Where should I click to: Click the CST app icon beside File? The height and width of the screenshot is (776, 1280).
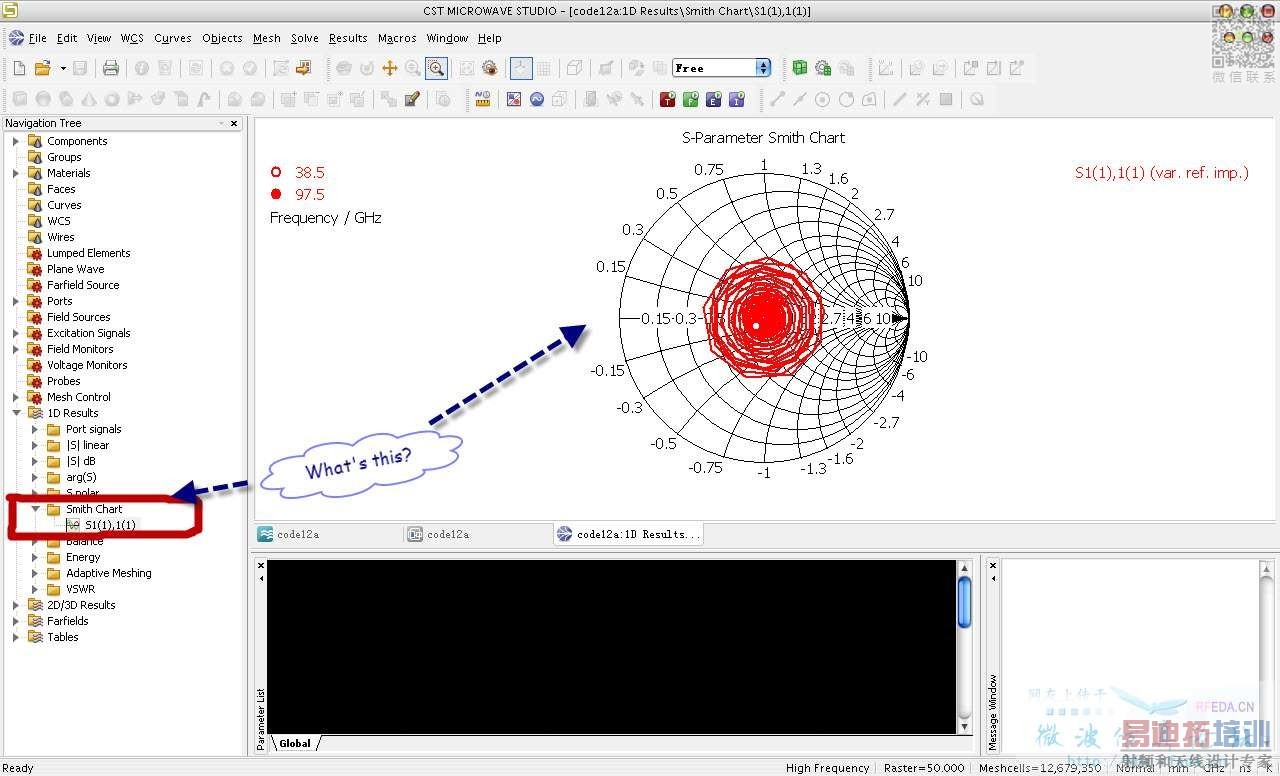pyautogui.click(x=17, y=38)
